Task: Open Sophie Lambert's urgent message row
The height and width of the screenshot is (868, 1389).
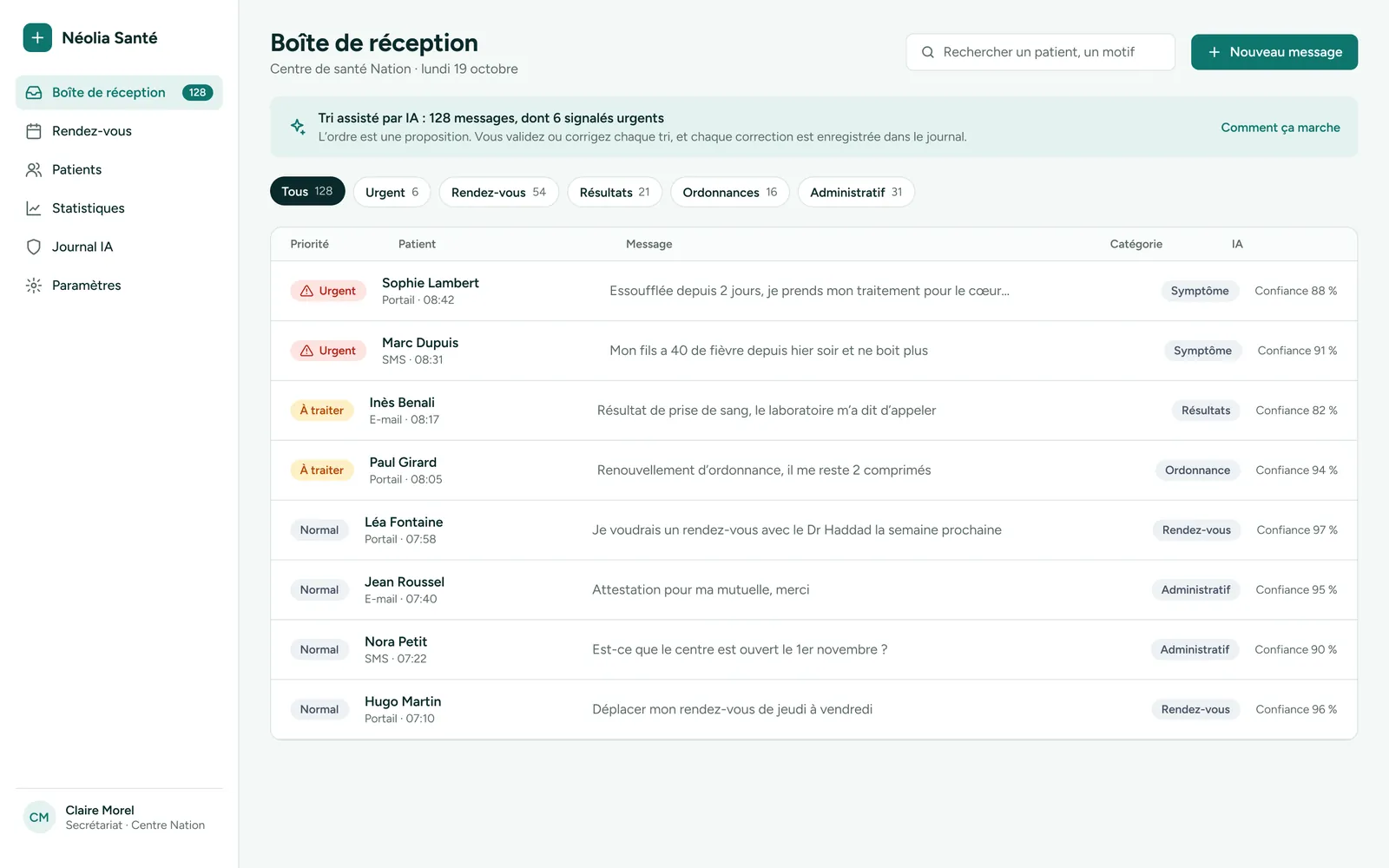Action: click(813, 291)
